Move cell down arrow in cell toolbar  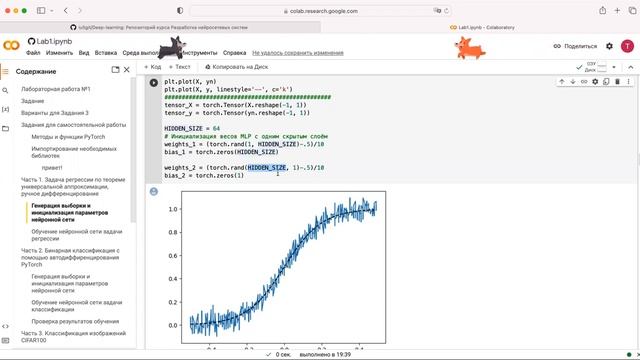tap(573, 82)
